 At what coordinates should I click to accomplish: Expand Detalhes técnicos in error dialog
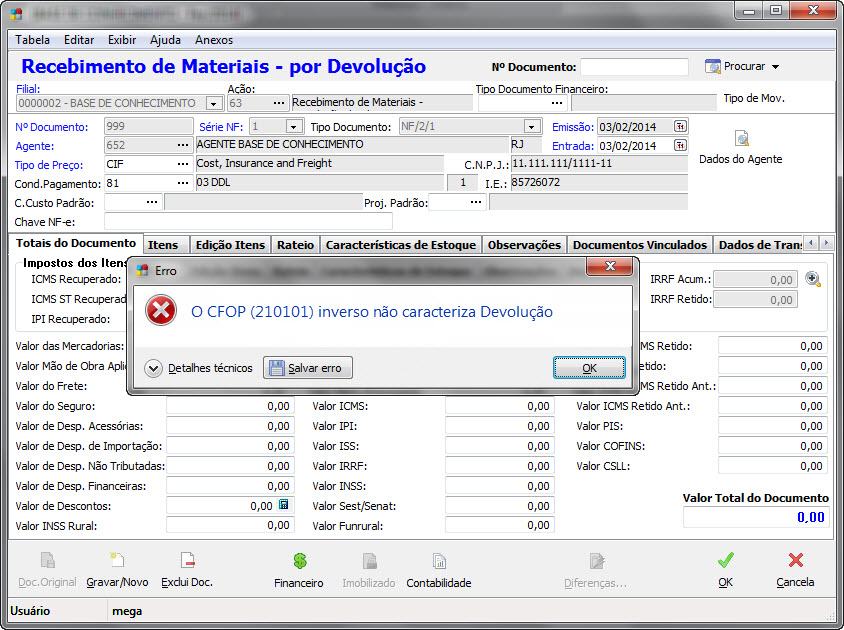click(x=154, y=368)
